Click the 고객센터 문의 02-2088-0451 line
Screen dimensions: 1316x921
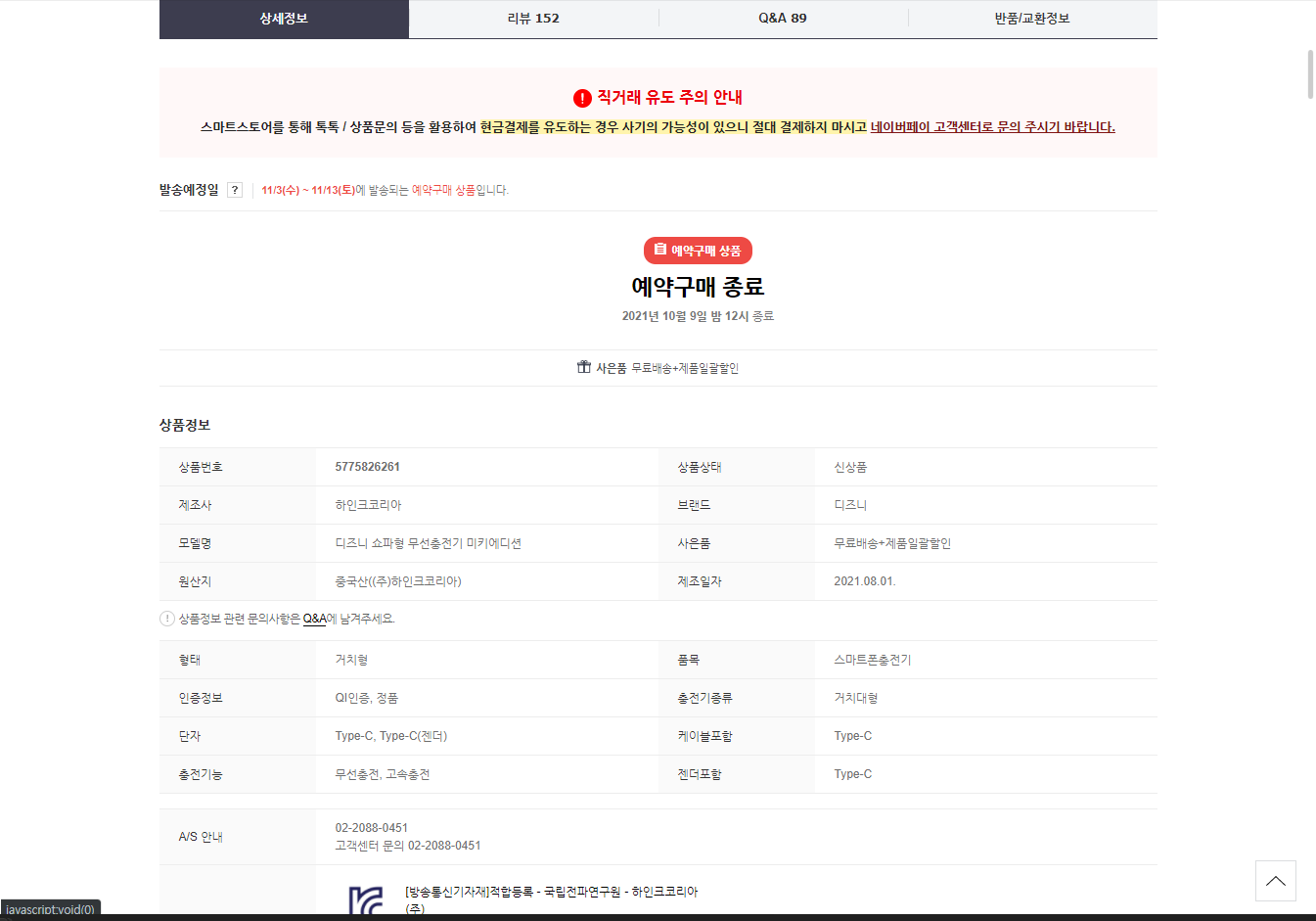pos(407,846)
